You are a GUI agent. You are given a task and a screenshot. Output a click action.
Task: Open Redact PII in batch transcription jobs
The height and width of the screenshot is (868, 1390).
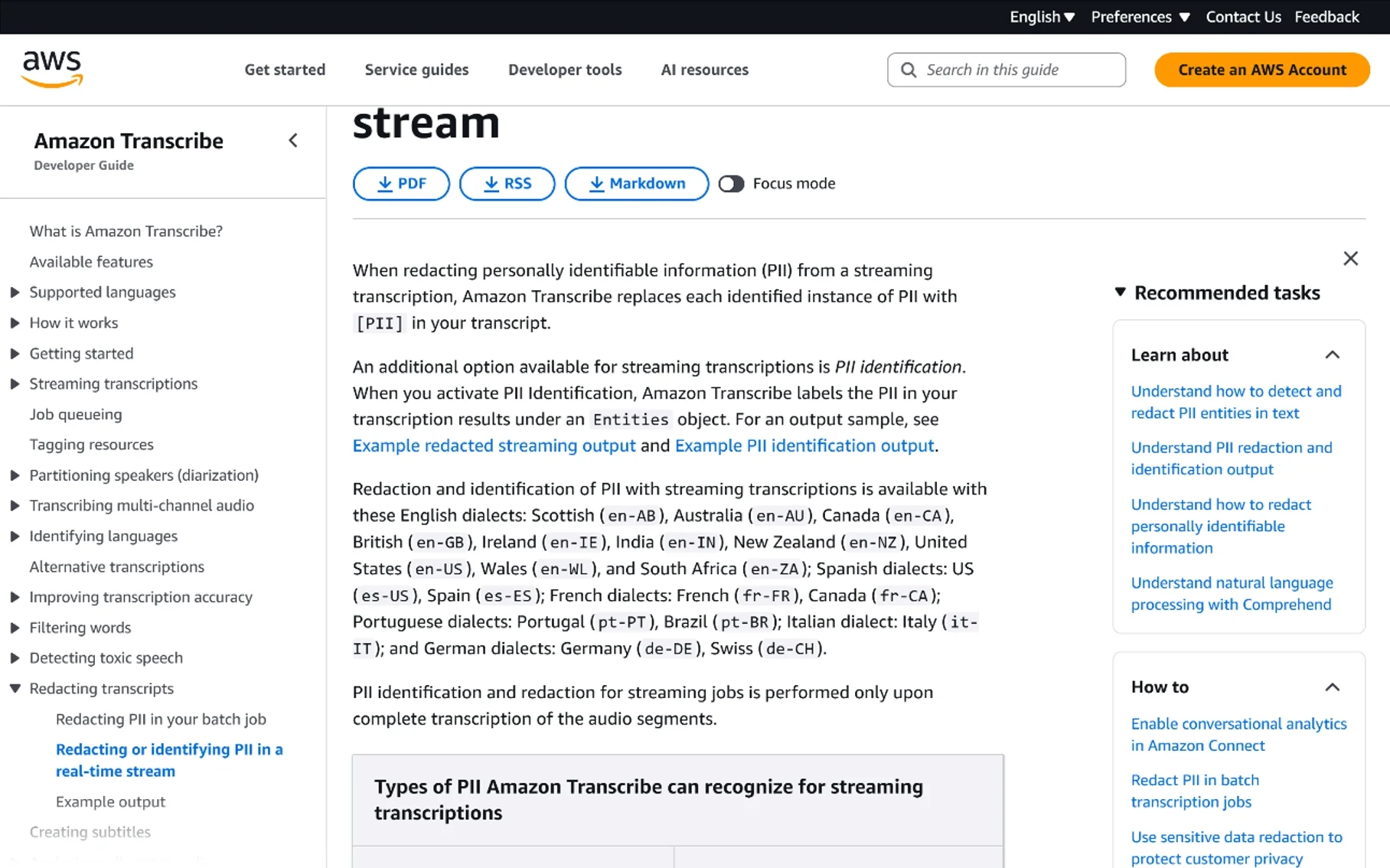tap(1195, 791)
